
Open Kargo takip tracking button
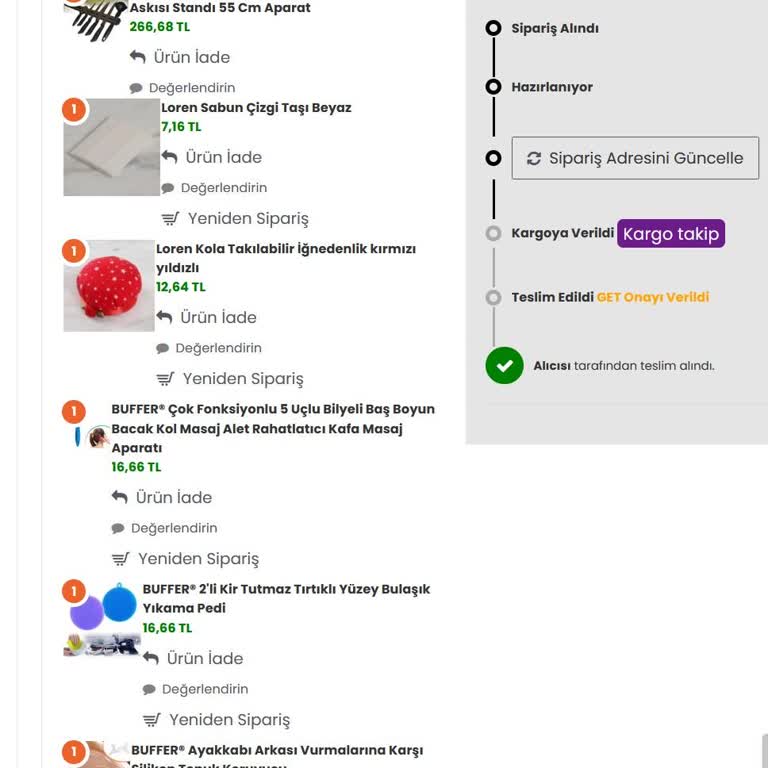click(x=670, y=234)
